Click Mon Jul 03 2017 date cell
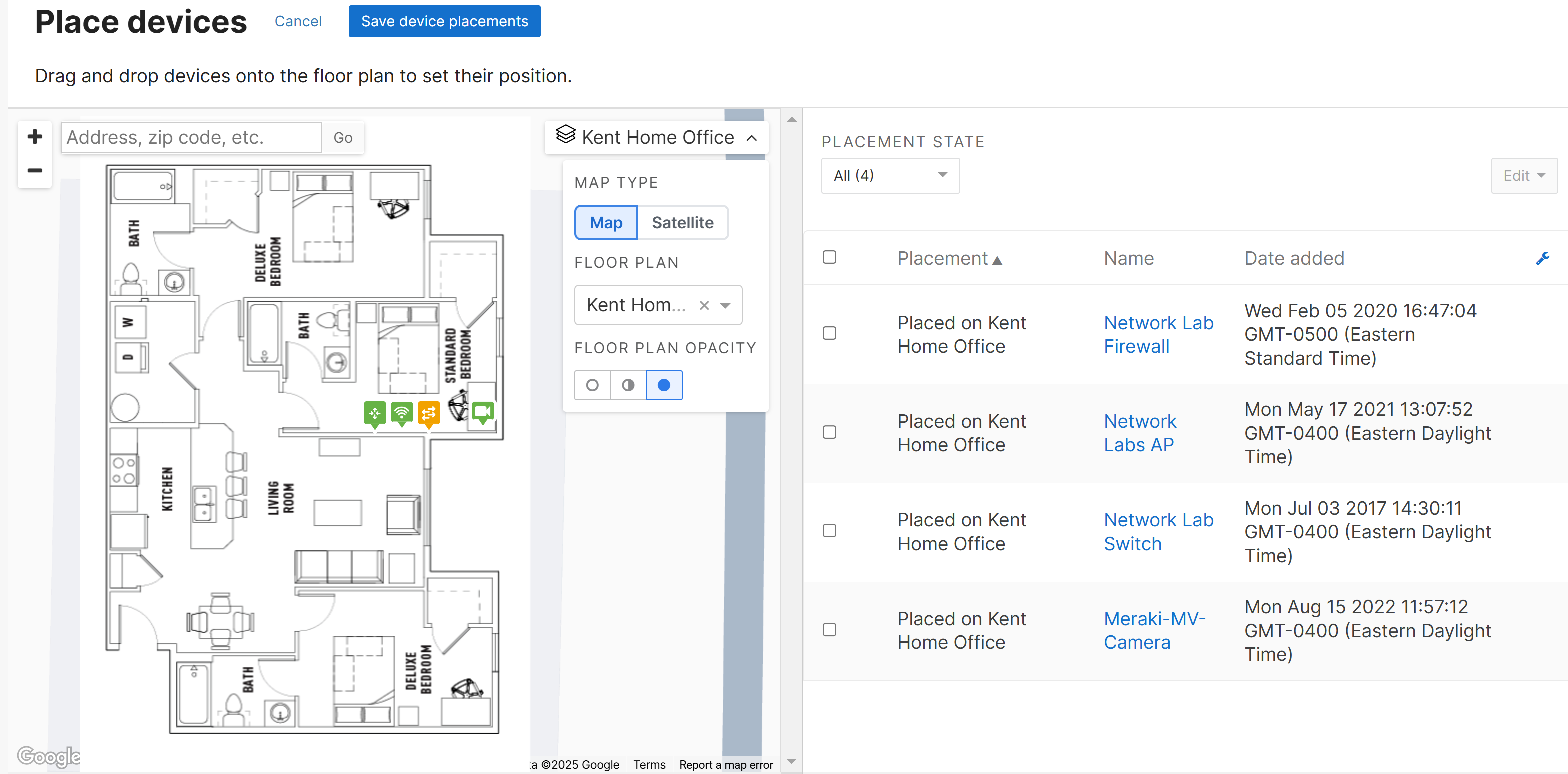 coord(1368,532)
